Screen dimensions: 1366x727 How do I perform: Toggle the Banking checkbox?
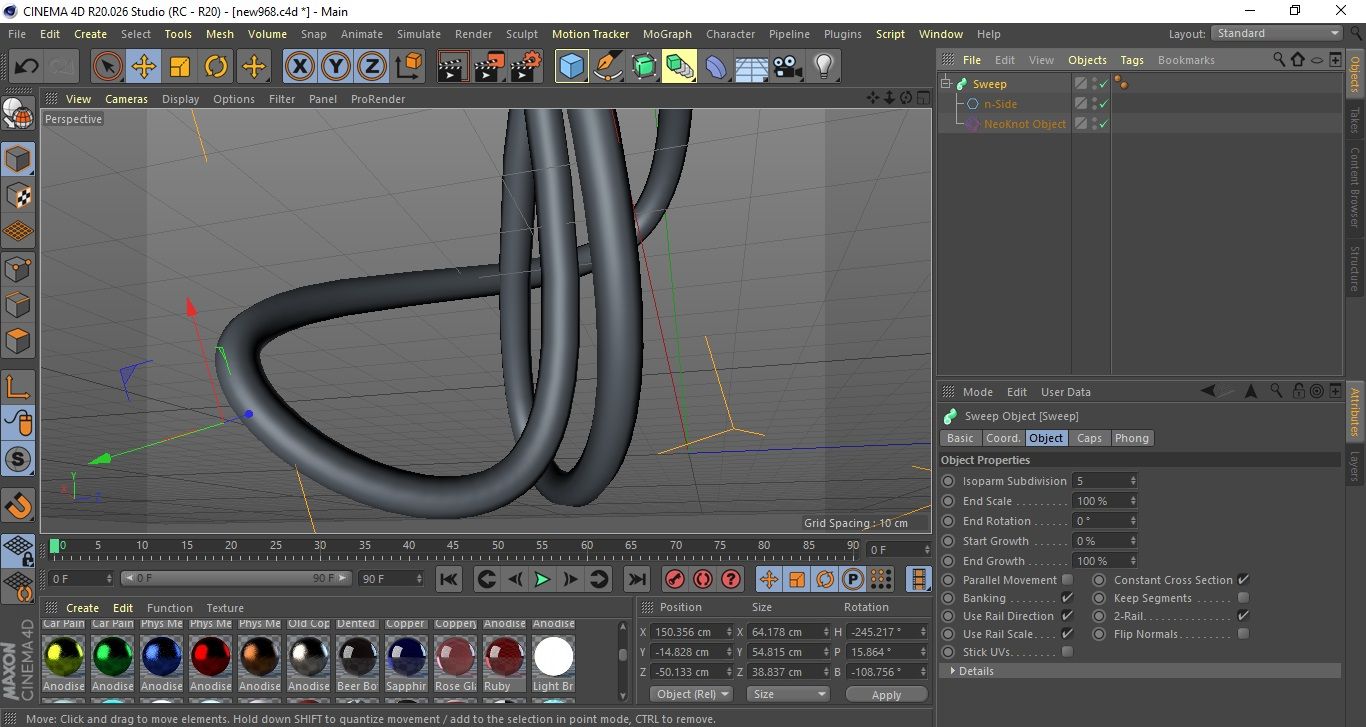[1067, 598]
